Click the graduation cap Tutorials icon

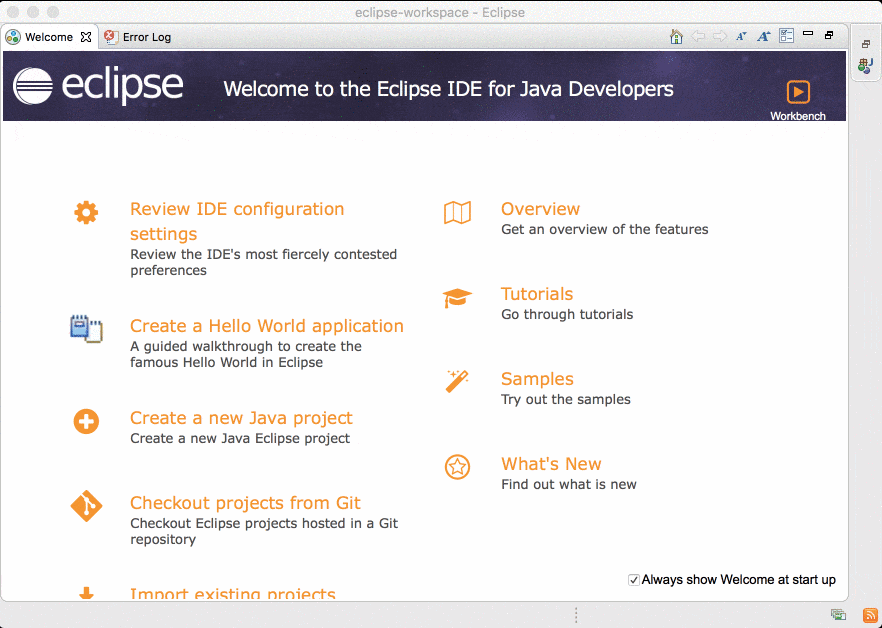tap(457, 297)
